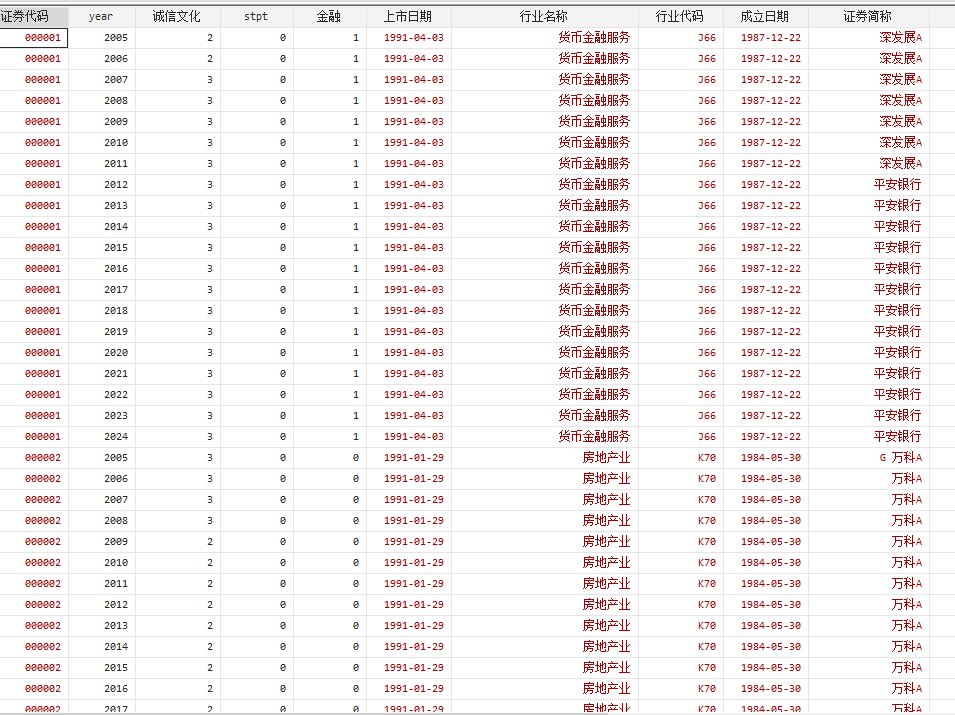Select the 证券简称 cell reading G 万科A

point(900,457)
